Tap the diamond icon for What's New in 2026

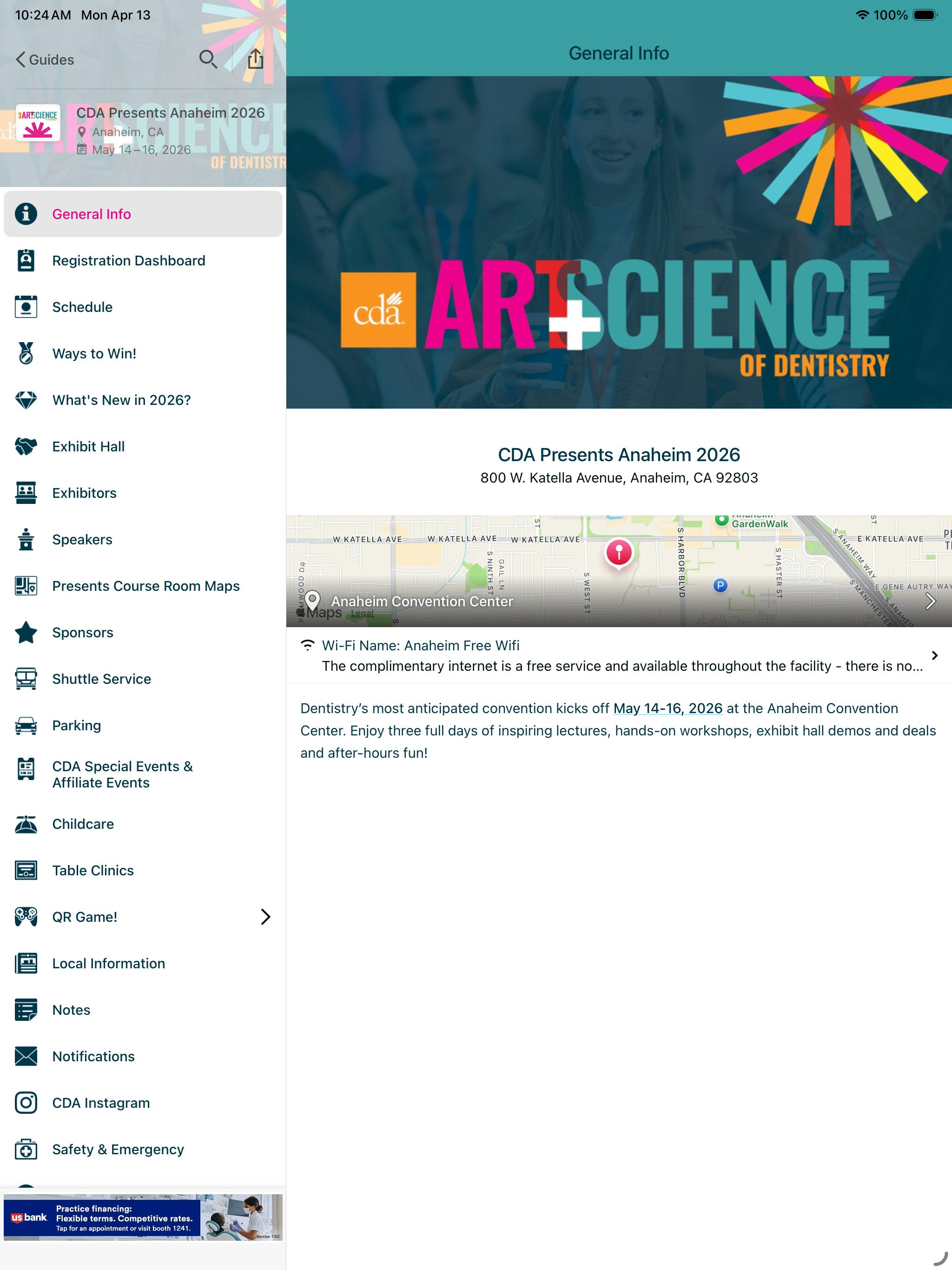pyautogui.click(x=26, y=400)
